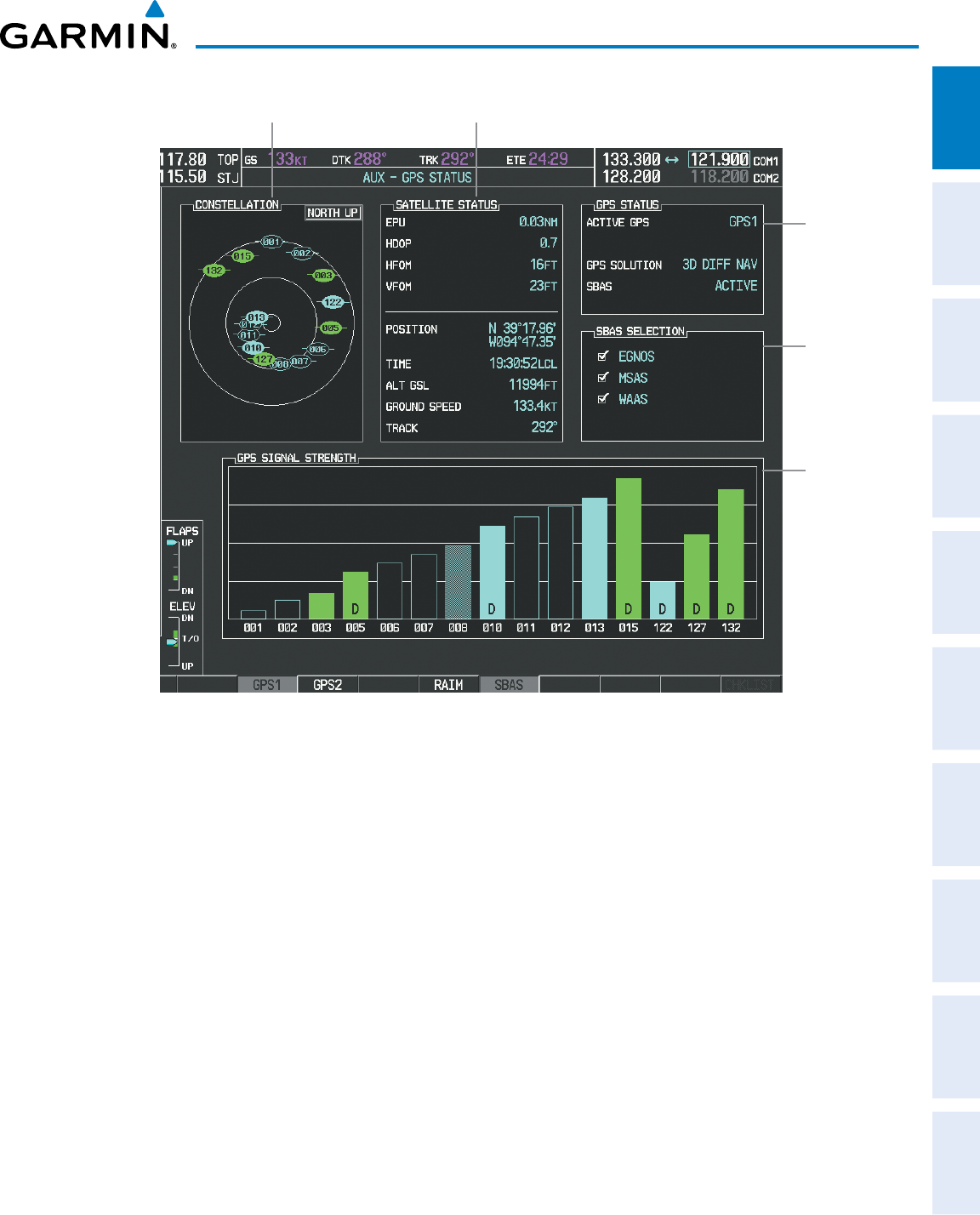Click the active COM1 frequency 133.300
Viewport: 980px width, 1215px height.
tap(631, 160)
